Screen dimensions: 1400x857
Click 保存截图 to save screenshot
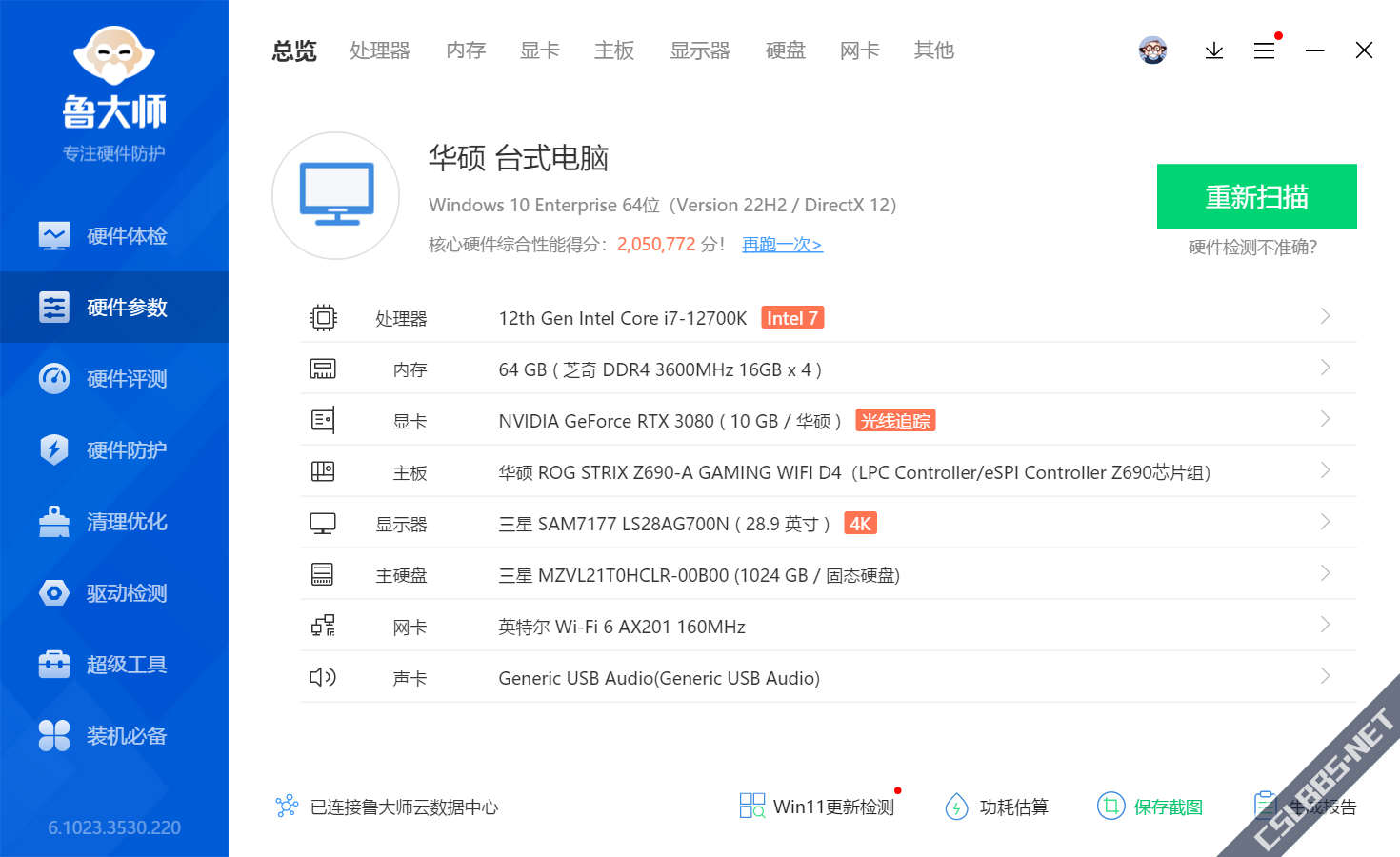(x=1150, y=807)
